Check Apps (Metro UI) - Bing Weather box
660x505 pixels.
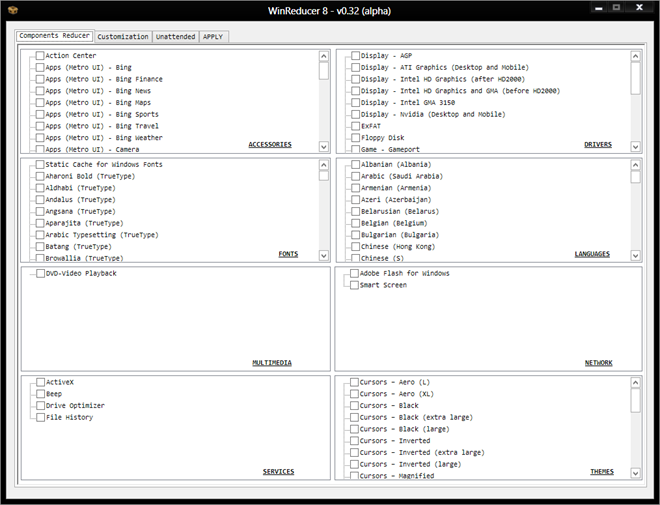(x=40, y=138)
